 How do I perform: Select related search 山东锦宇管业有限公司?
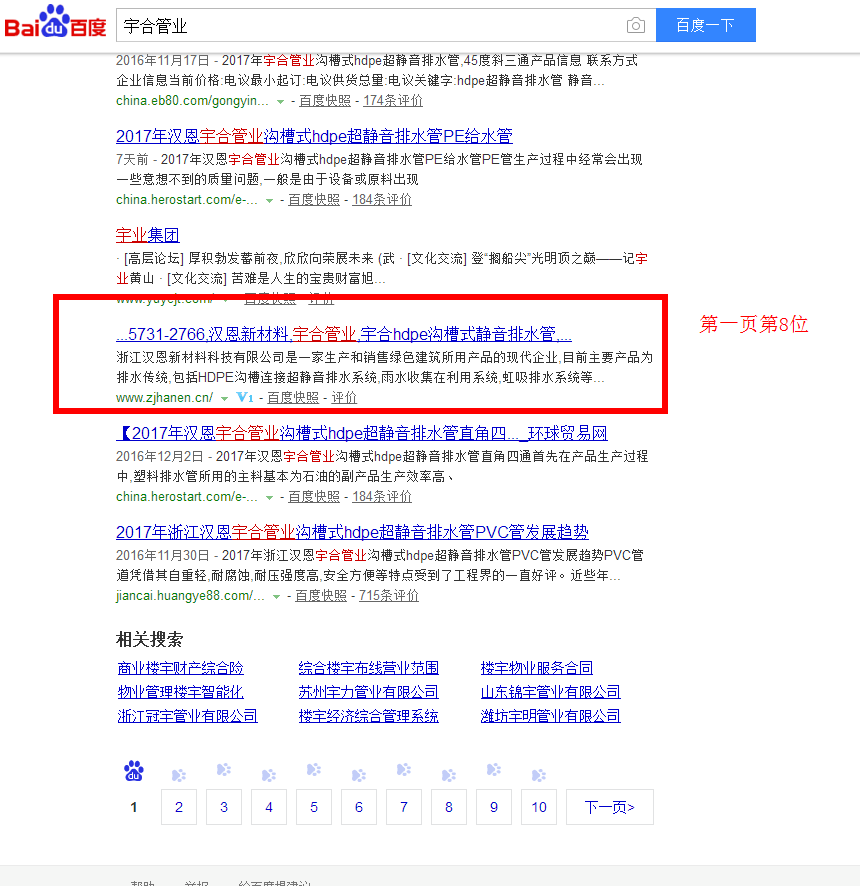(x=550, y=692)
